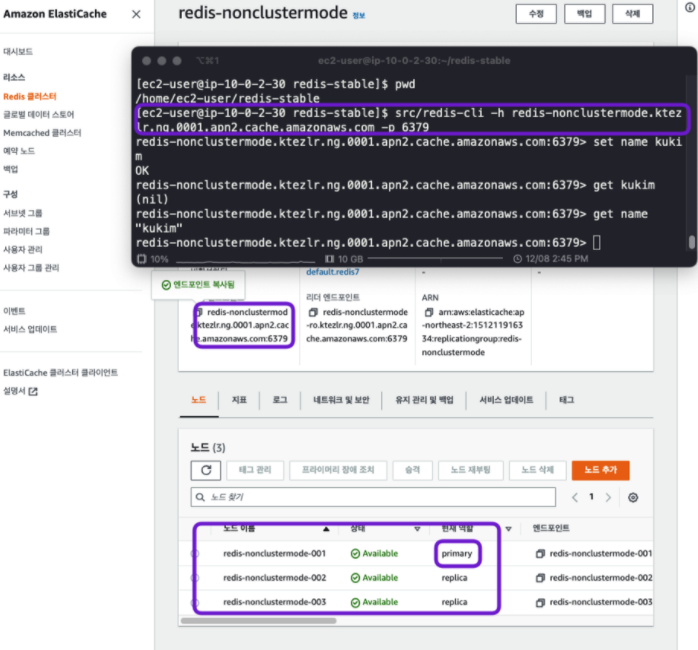Click the 승격 button
Screen dimensions: 698x650
click(412, 470)
